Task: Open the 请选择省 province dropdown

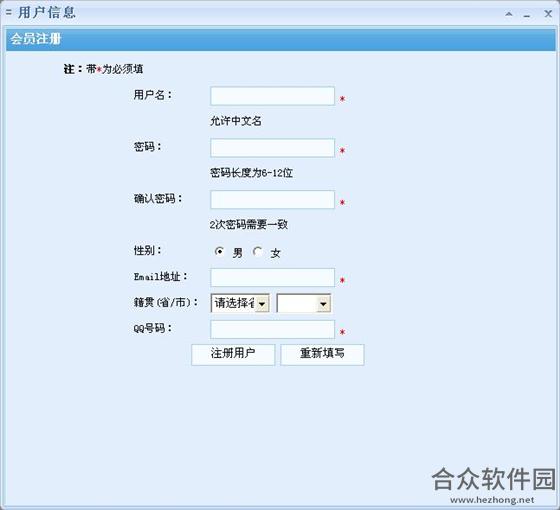Action: click(x=240, y=303)
